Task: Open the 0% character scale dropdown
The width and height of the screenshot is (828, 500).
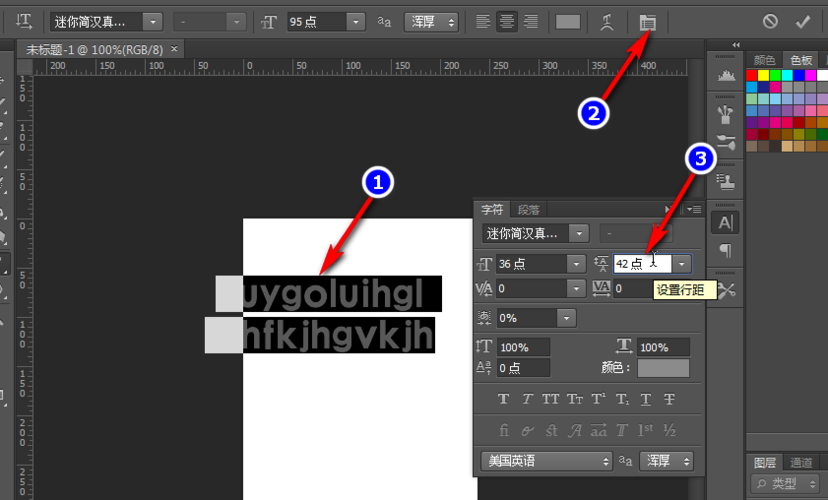Action: tap(566, 318)
